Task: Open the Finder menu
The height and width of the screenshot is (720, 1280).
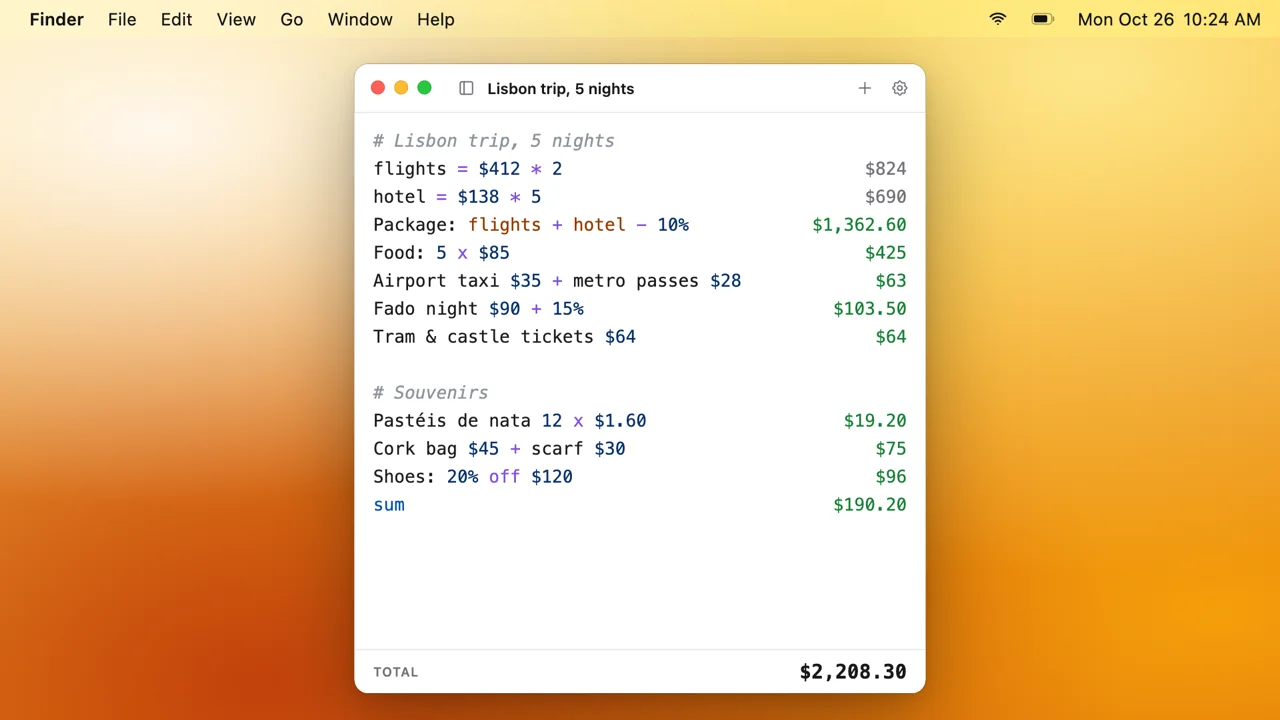Action: point(57,19)
